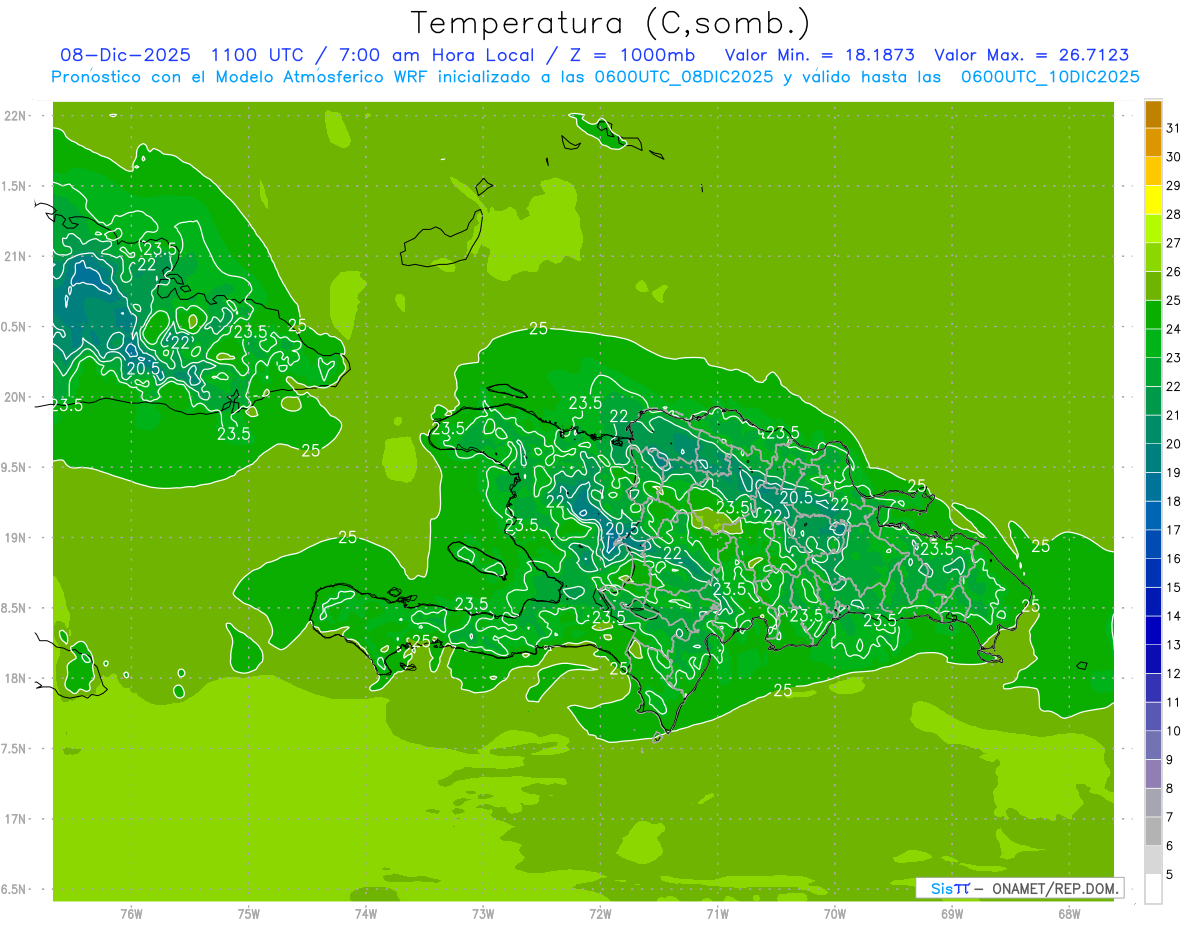Image resolution: width=1200 pixels, height=927 pixels.
Task: Click the 75W longitude label
Action: (249, 913)
